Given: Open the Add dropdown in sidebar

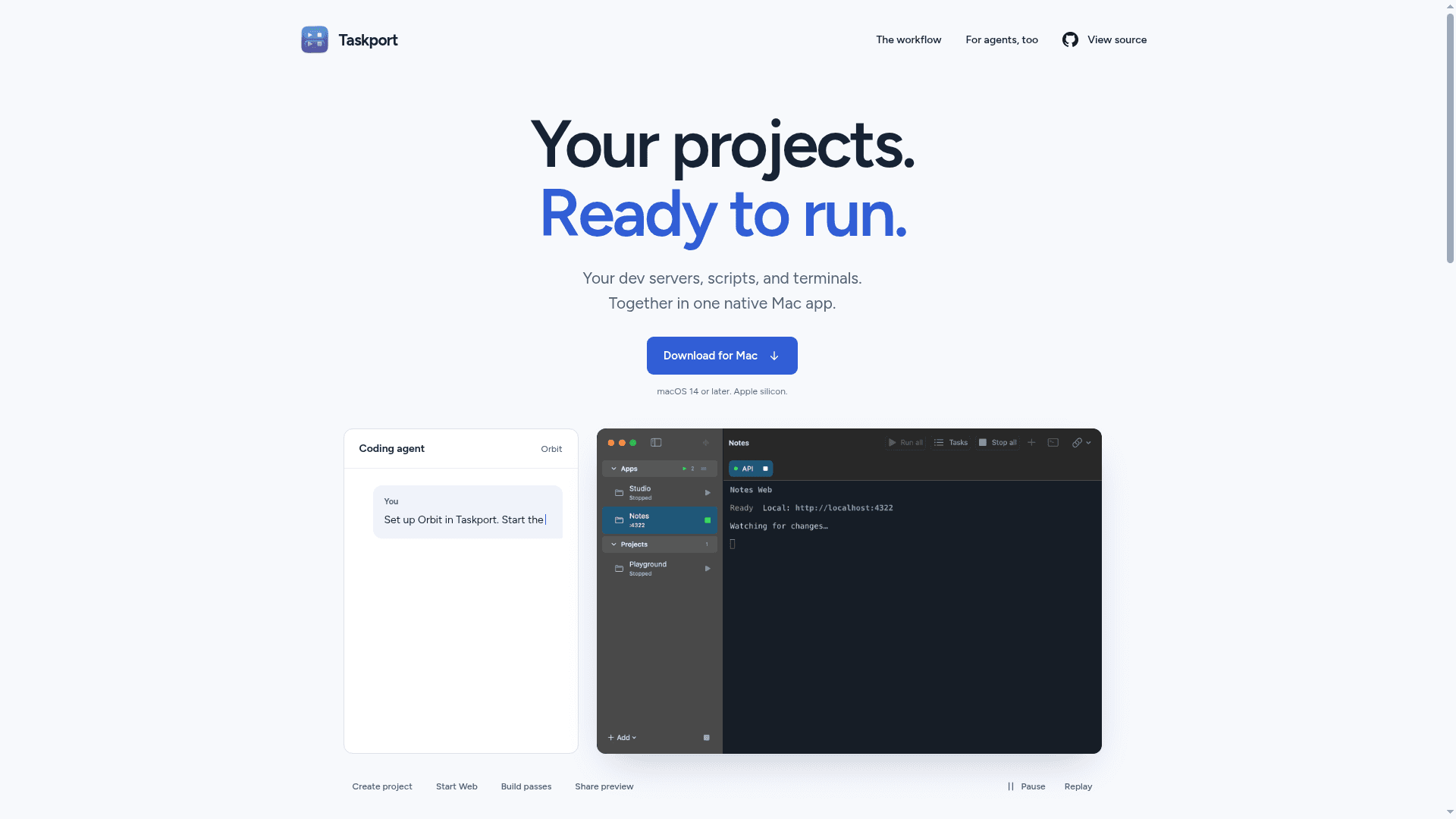Looking at the screenshot, I should click(x=622, y=738).
